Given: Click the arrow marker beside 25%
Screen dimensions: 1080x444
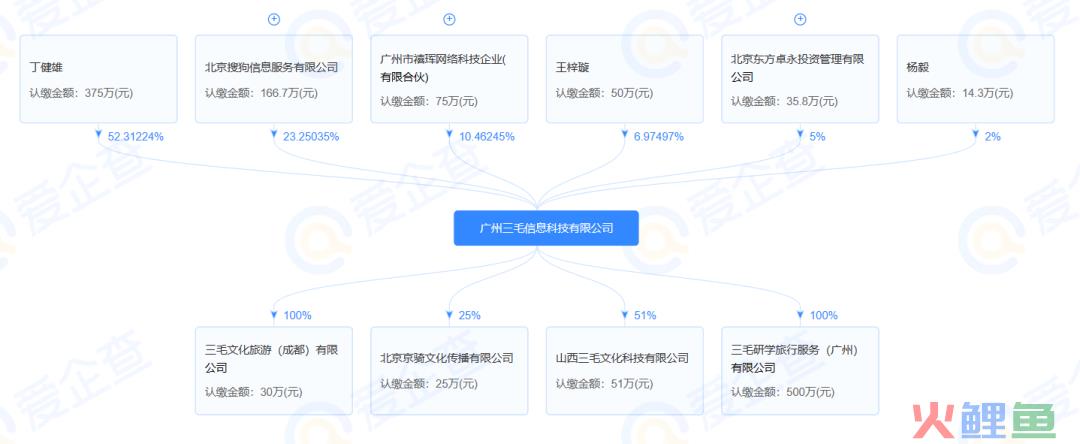Looking at the screenshot, I should [449, 315].
